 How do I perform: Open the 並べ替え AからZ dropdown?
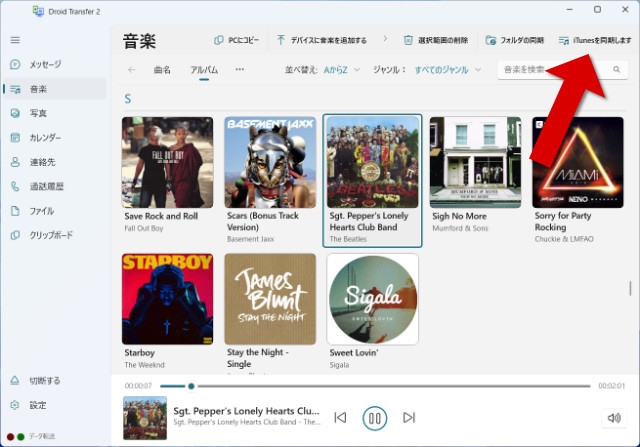click(341, 70)
